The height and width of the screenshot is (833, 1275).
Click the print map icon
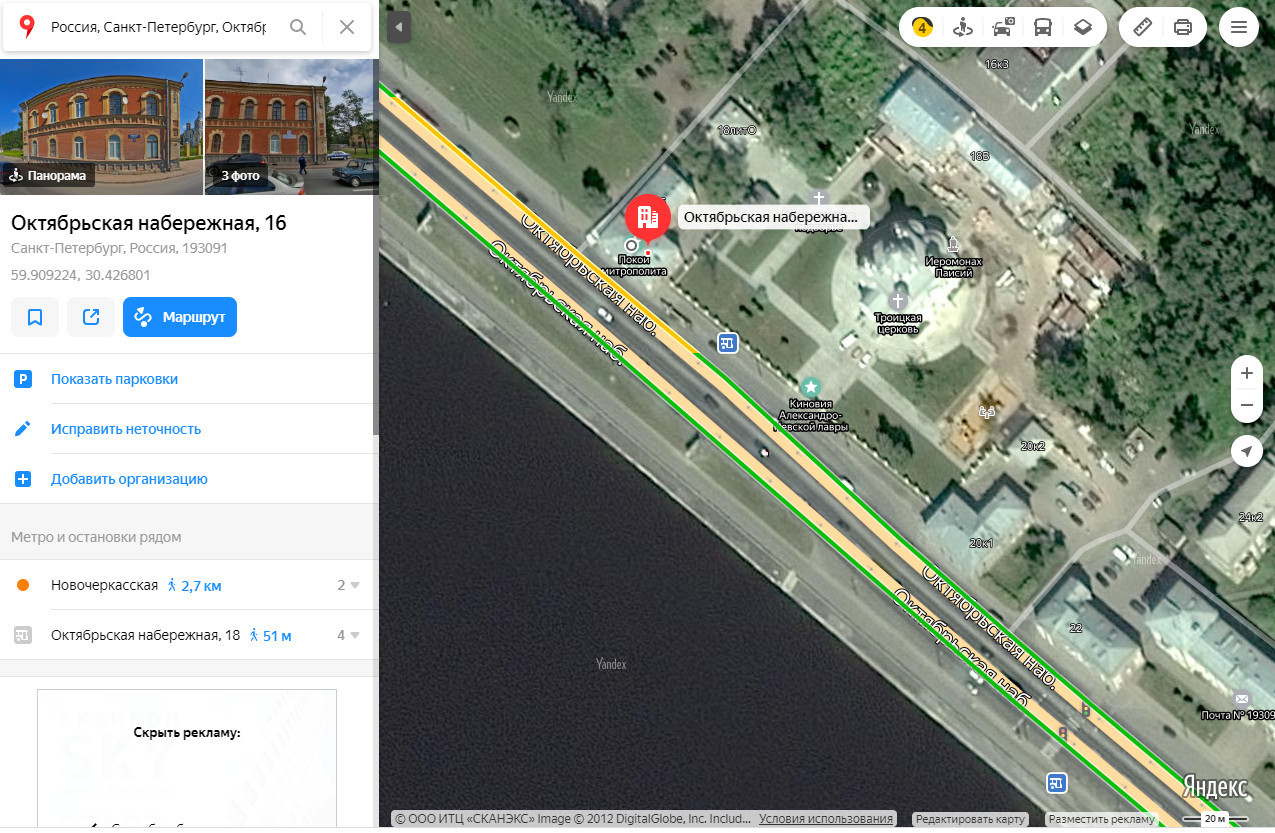click(x=1183, y=27)
